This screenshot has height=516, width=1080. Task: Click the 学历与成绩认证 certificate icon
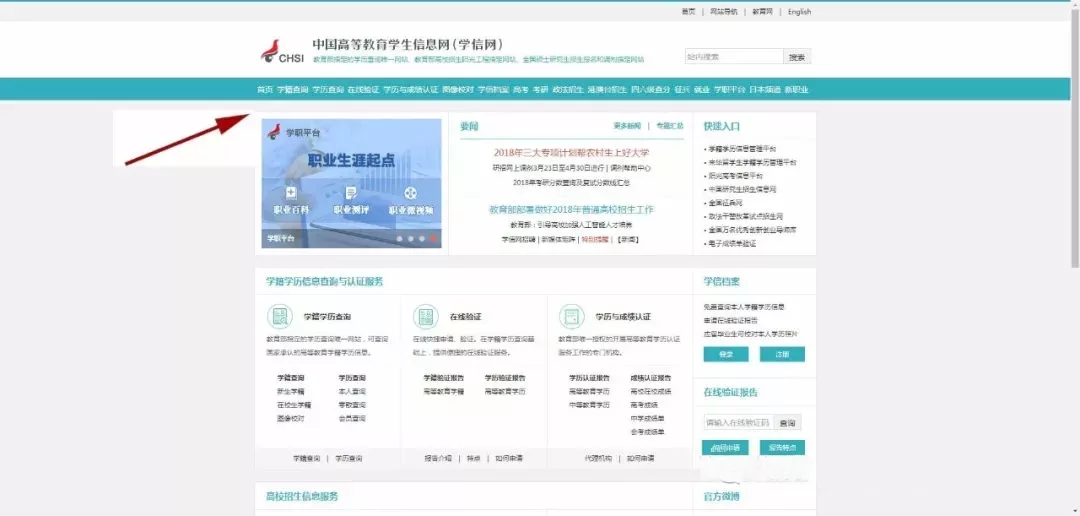(572, 316)
